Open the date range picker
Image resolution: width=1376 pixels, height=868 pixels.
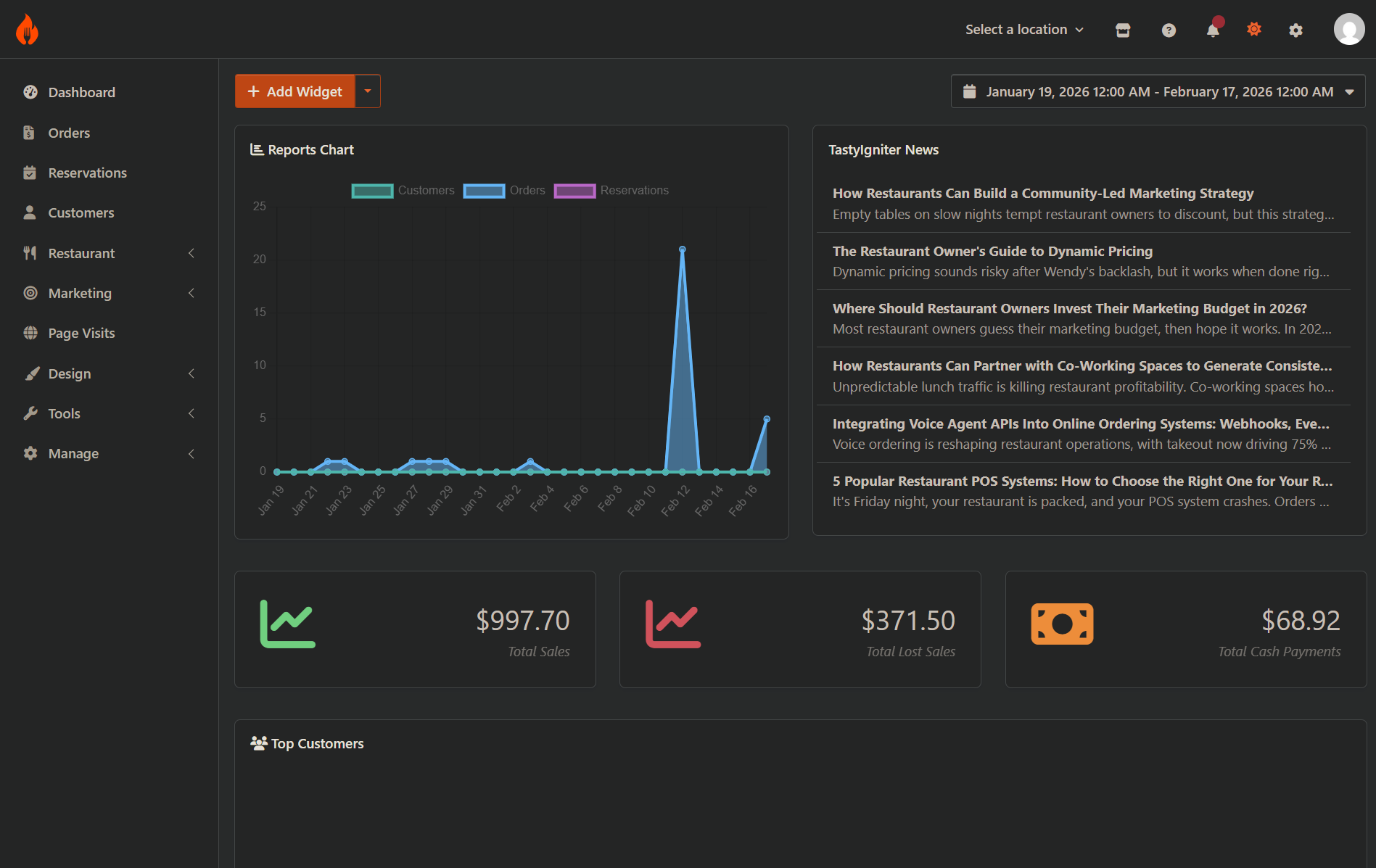coord(1158,91)
